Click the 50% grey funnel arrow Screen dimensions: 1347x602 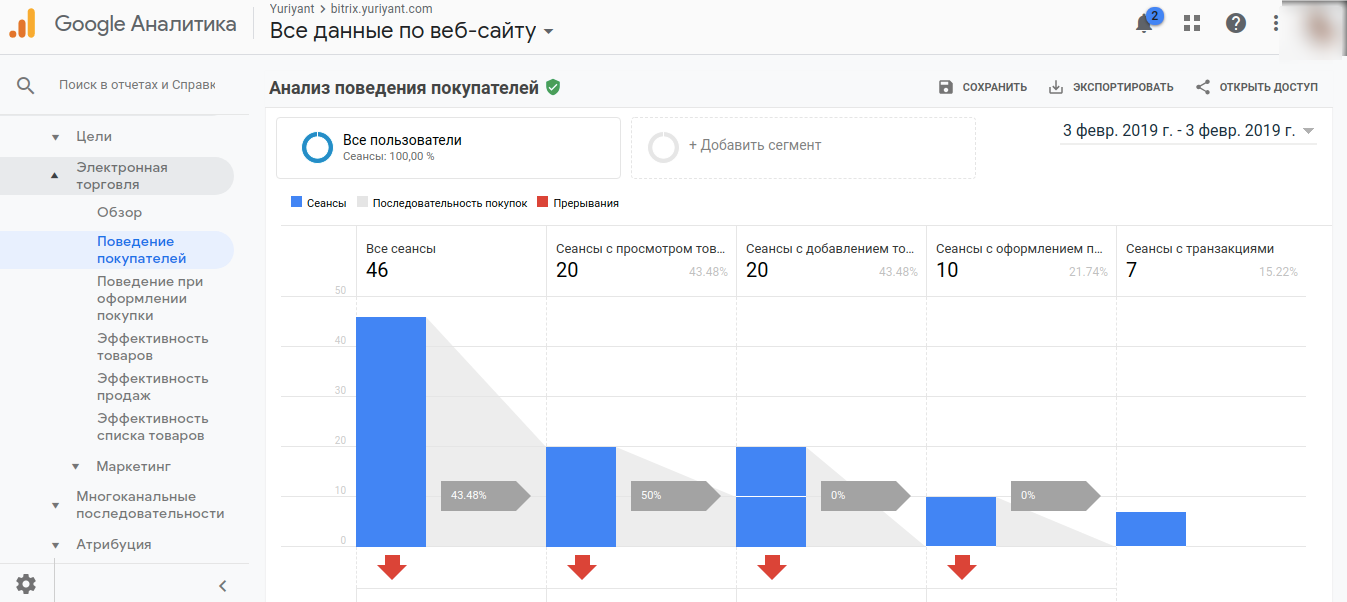676,495
